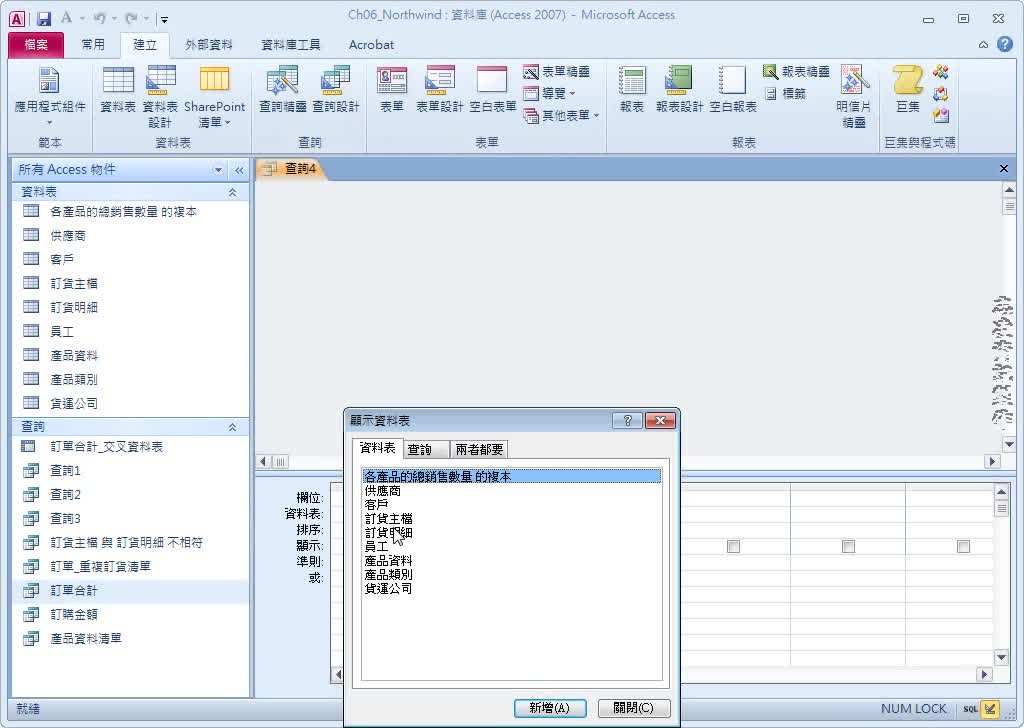Open More Forms (其他表單) dropdown

[x=562, y=116]
